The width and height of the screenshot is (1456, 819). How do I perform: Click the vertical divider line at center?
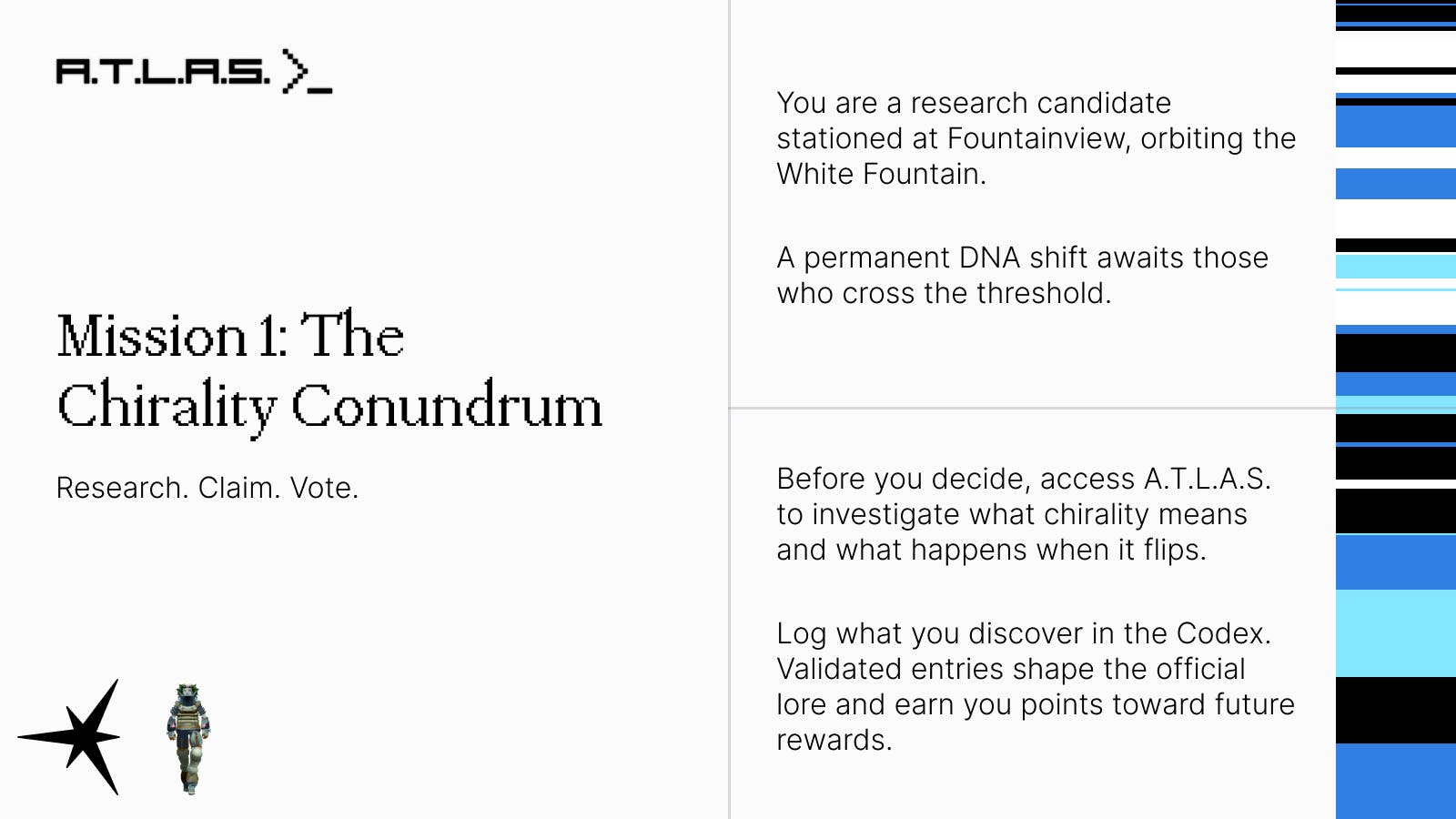pos(729,409)
